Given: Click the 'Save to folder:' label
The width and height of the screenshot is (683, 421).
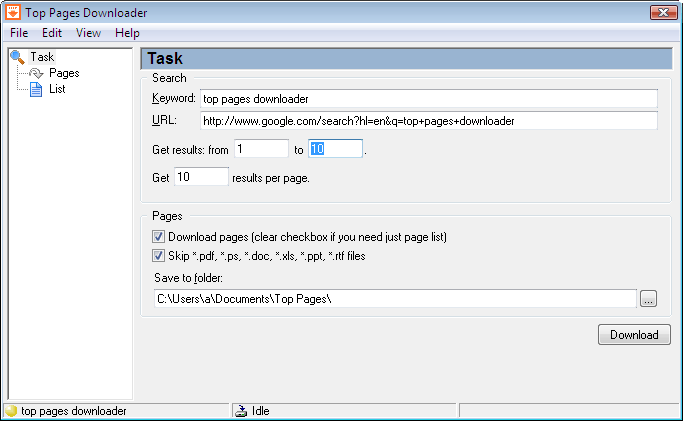Looking at the screenshot, I should tap(188, 278).
